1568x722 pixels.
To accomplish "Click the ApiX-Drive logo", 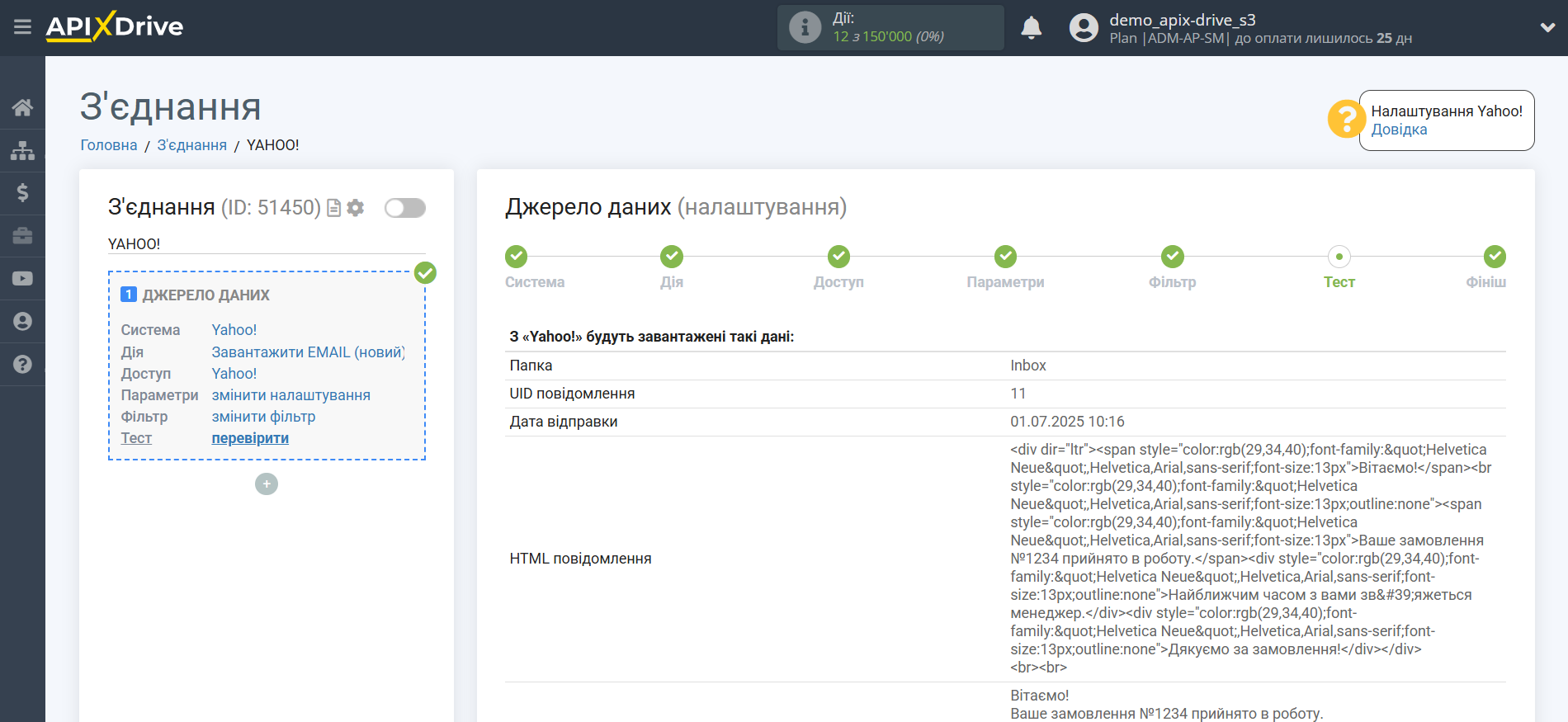I will coord(115,26).
